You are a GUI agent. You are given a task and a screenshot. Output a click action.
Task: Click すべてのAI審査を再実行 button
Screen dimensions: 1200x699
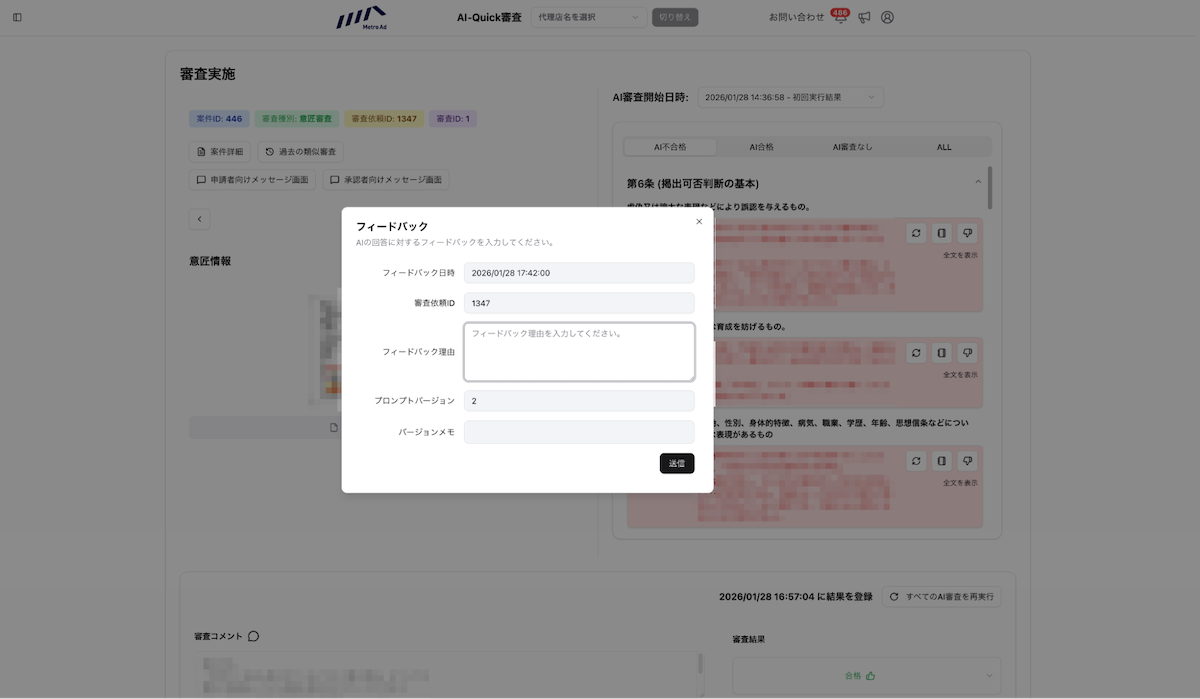click(x=942, y=597)
